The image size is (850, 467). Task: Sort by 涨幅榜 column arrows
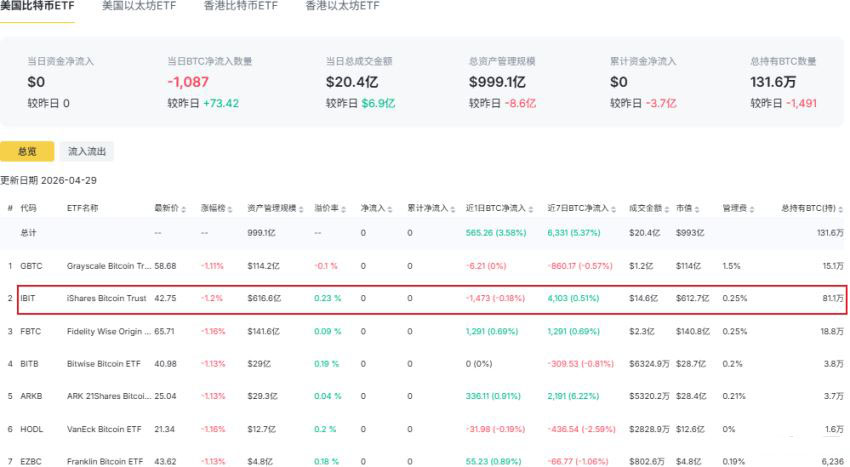(x=230, y=209)
